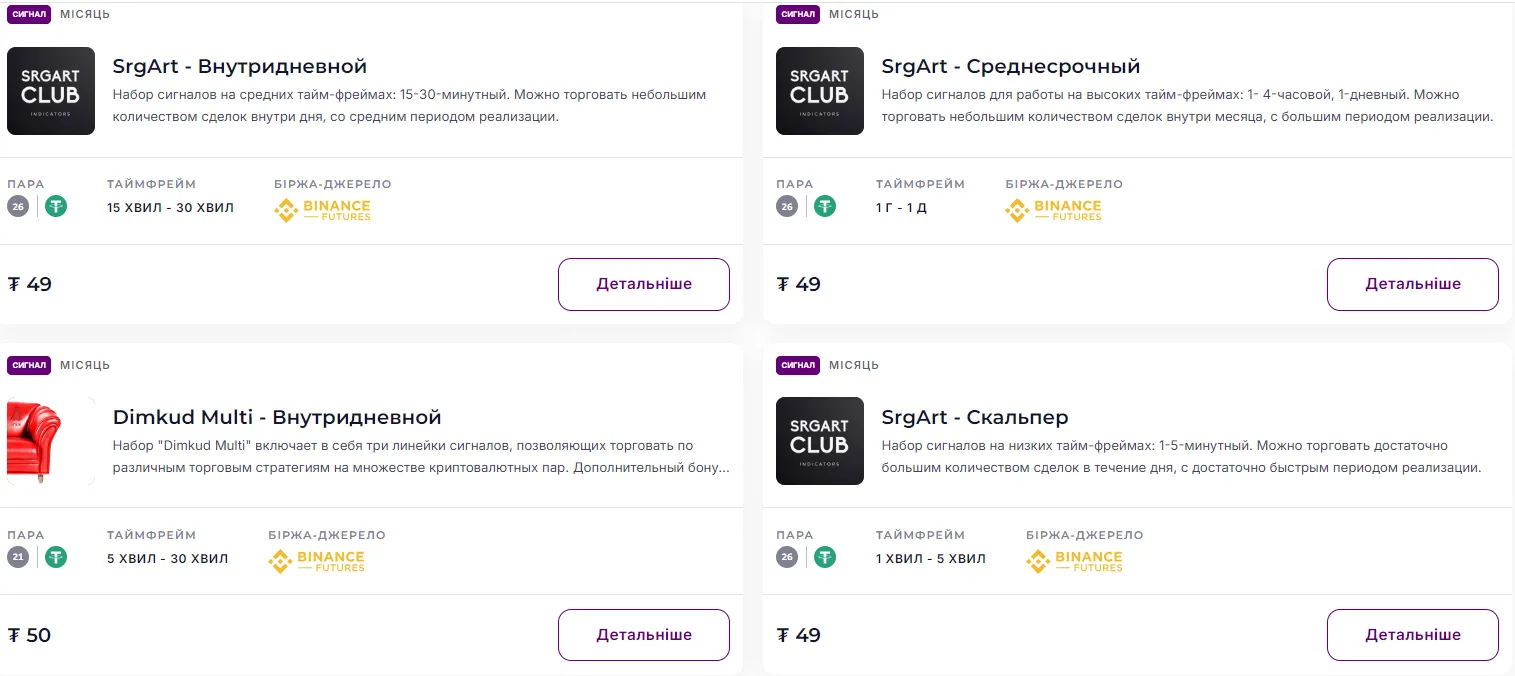Click the 26 pairs badge on SrgArt Скальпер

pyautogui.click(x=787, y=557)
